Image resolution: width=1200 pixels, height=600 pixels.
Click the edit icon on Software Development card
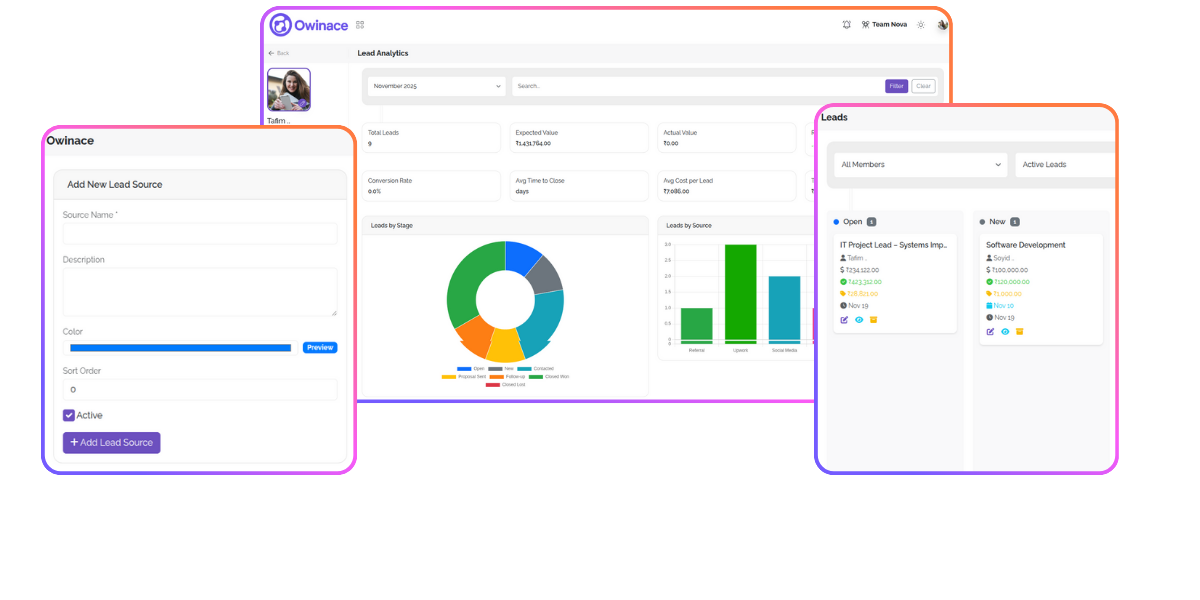click(x=990, y=332)
